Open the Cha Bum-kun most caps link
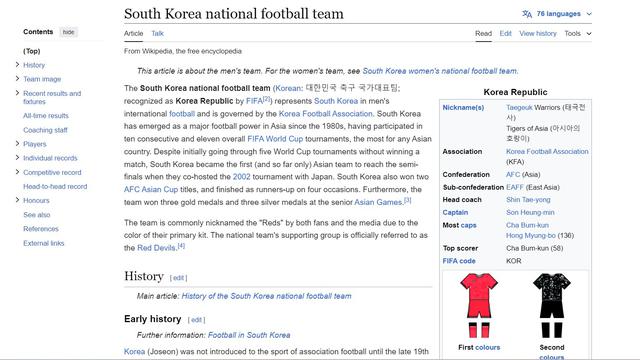640x360 pixels. 527,225
